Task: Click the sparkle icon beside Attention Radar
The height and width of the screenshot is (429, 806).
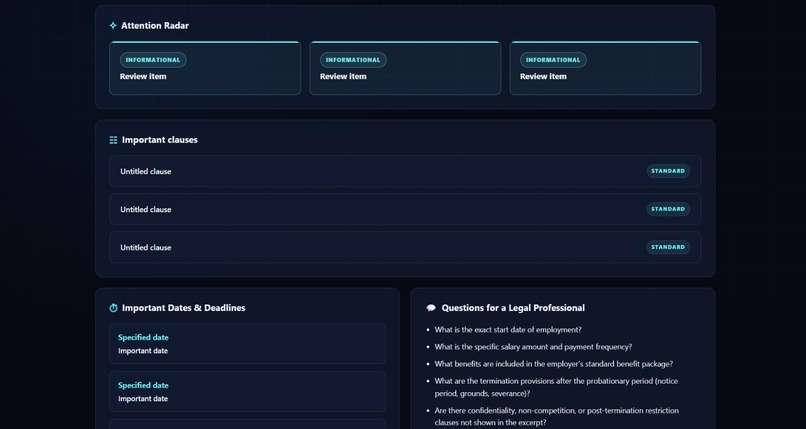Action: click(113, 26)
